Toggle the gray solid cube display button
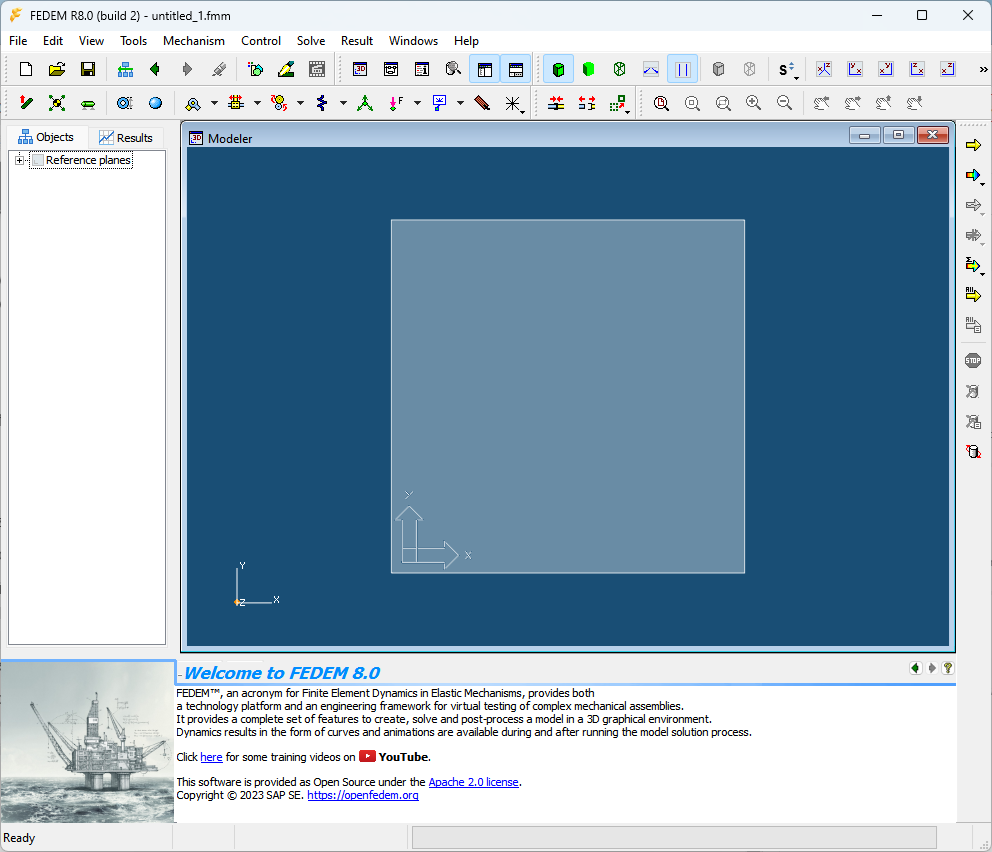The image size is (992, 852). (719, 69)
